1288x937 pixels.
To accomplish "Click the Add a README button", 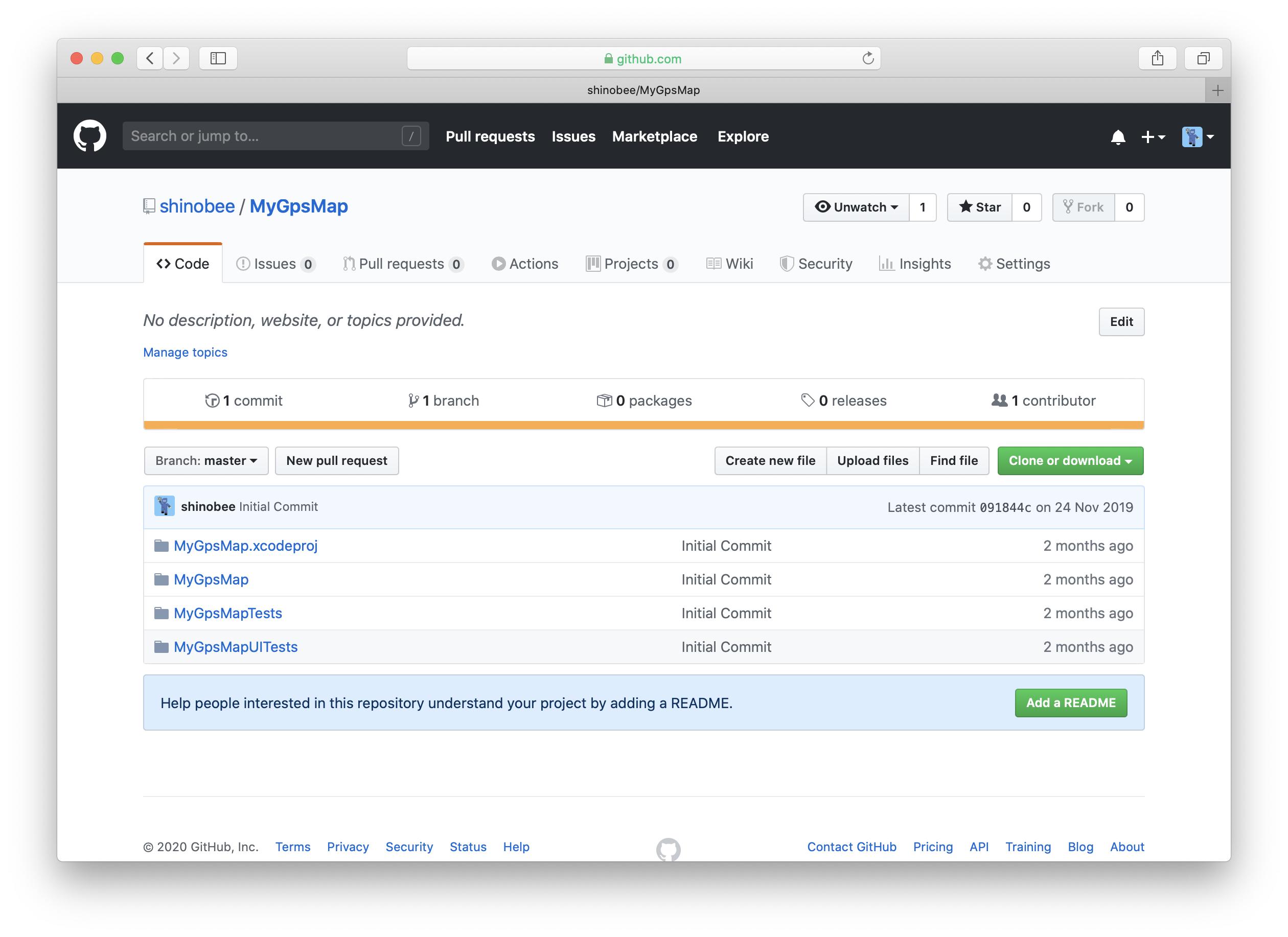I will 1071,702.
